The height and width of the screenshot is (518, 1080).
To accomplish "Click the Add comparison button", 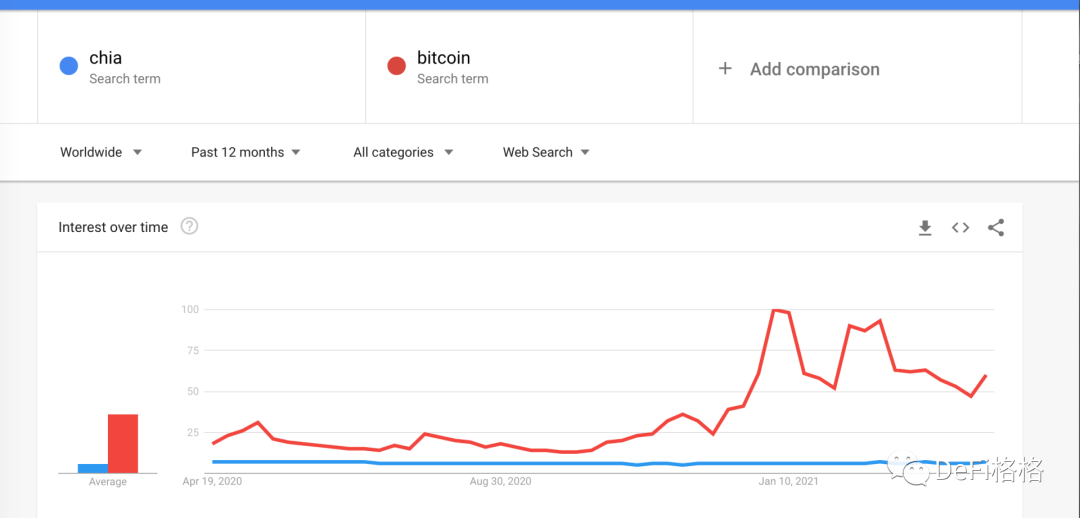I will click(814, 69).
